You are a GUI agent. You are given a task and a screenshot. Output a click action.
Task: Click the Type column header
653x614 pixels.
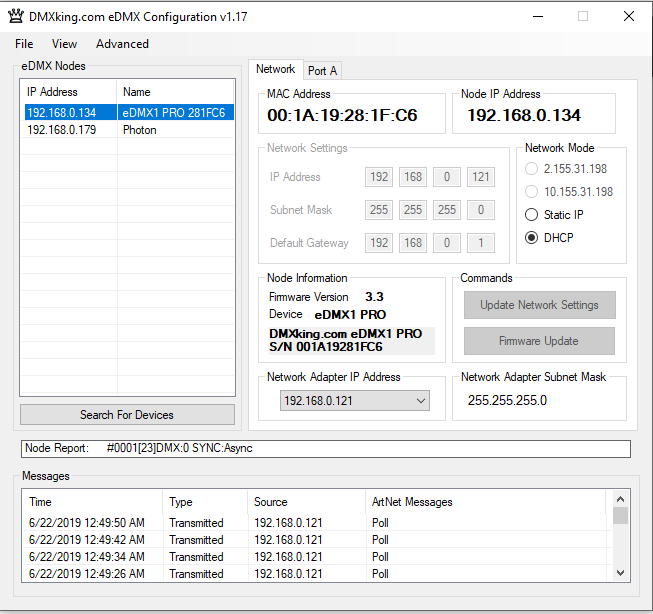pos(205,502)
